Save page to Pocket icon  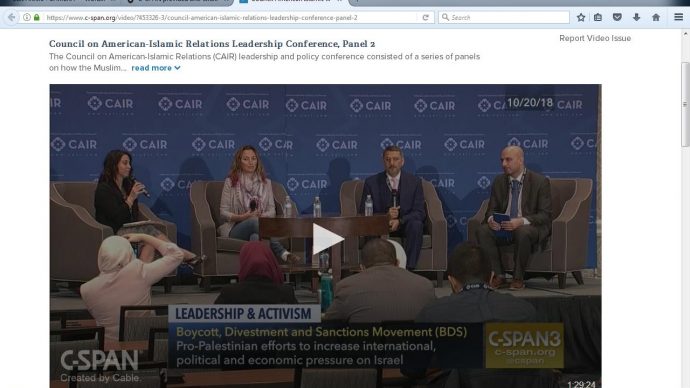tap(617, 17)
